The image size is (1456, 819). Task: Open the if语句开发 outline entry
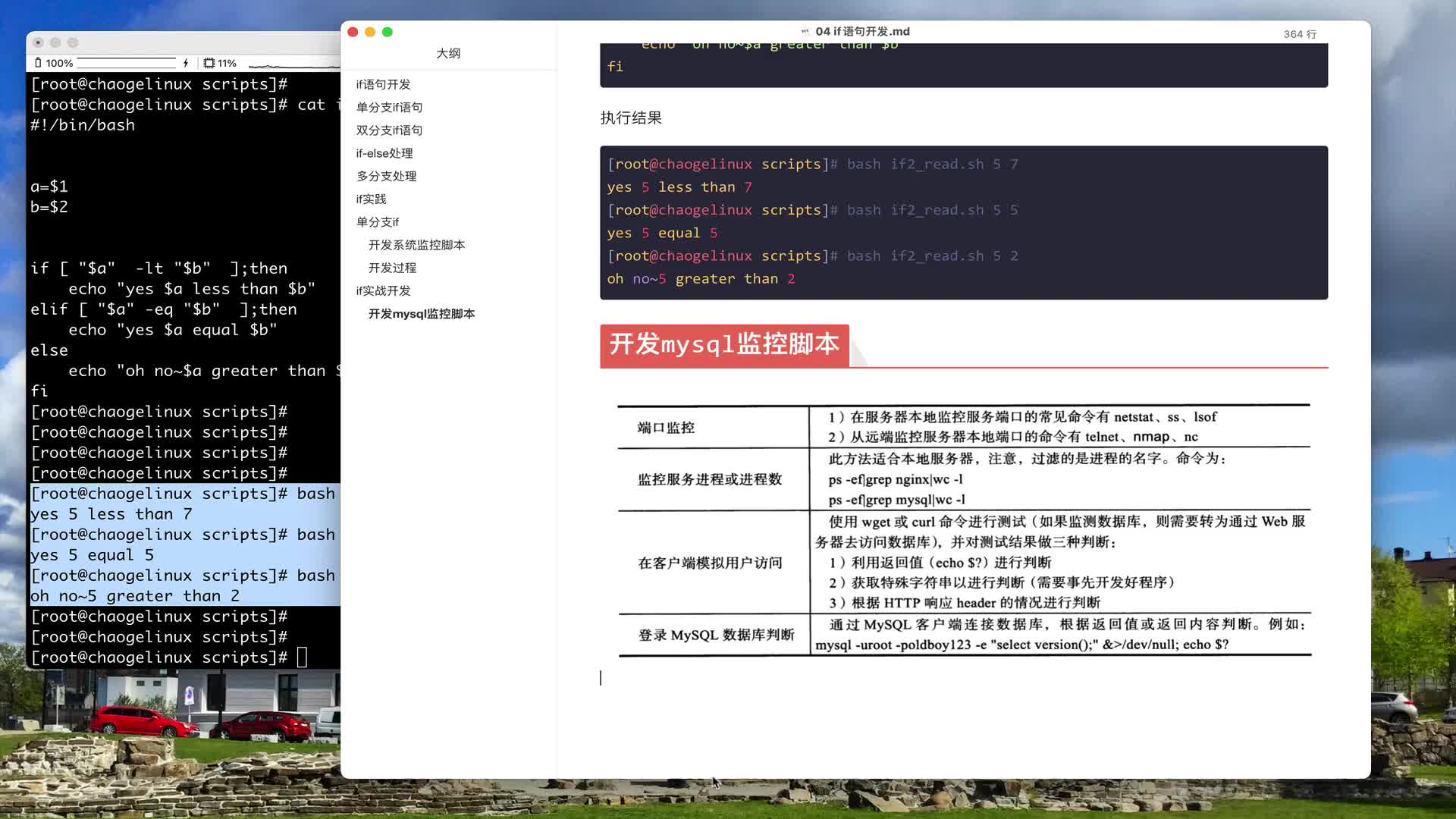pyautogui.click(x=383, y=84)
